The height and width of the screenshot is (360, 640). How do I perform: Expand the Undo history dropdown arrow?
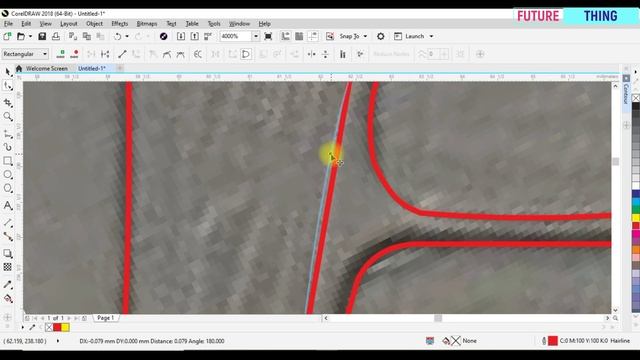click(x=127, y=36)
